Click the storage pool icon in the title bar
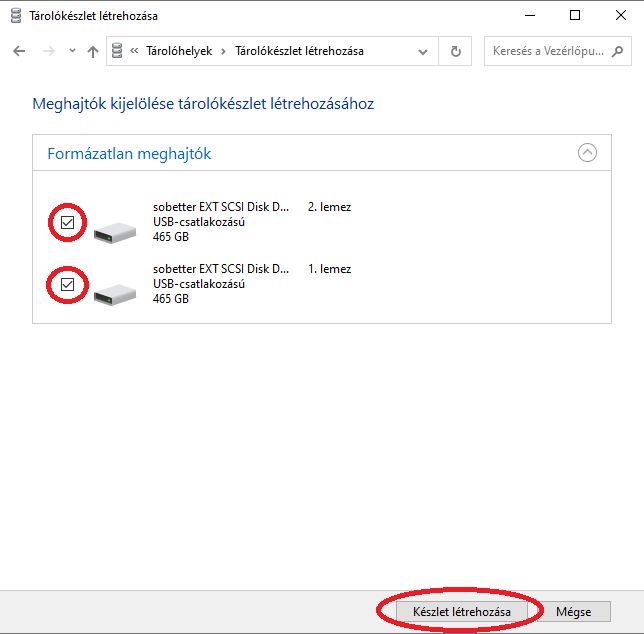 click(14, 16)
